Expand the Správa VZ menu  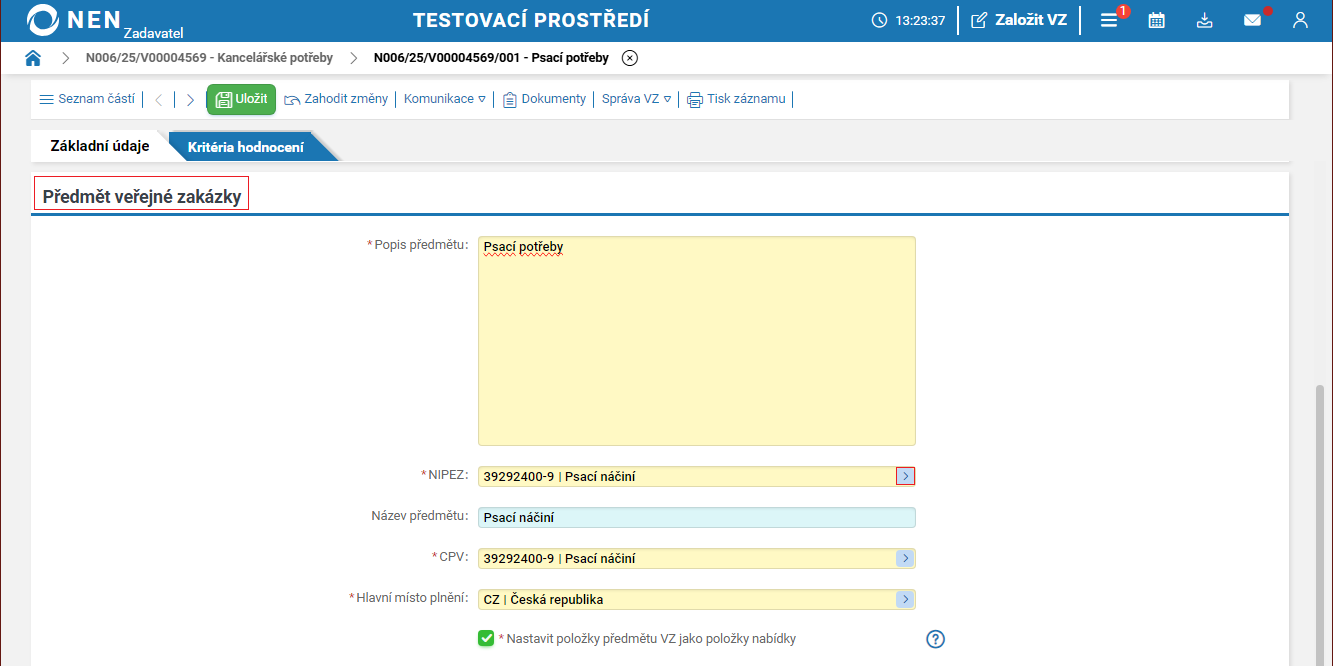636,99
